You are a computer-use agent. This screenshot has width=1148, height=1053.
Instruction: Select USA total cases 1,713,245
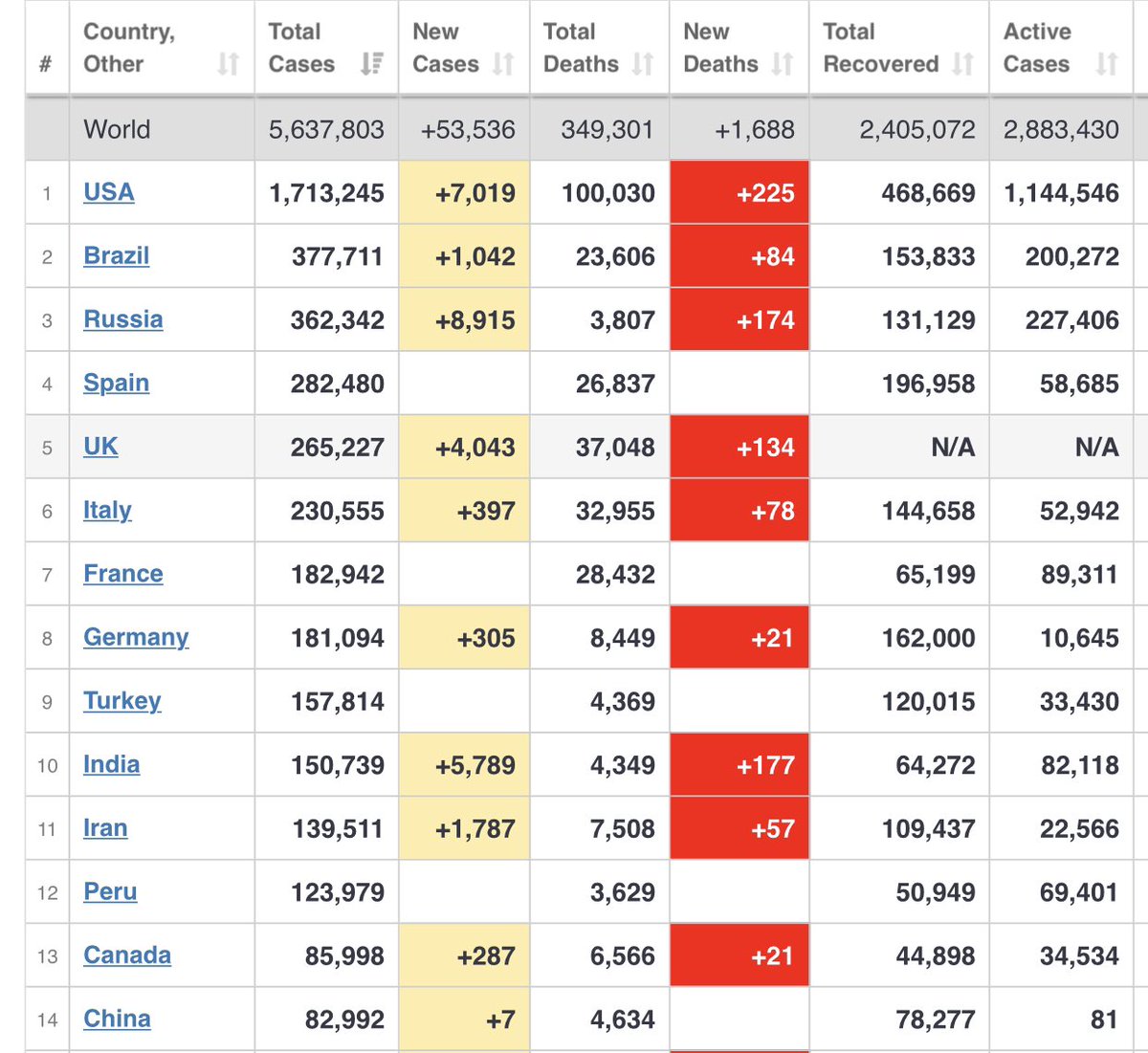click(326, 193)
